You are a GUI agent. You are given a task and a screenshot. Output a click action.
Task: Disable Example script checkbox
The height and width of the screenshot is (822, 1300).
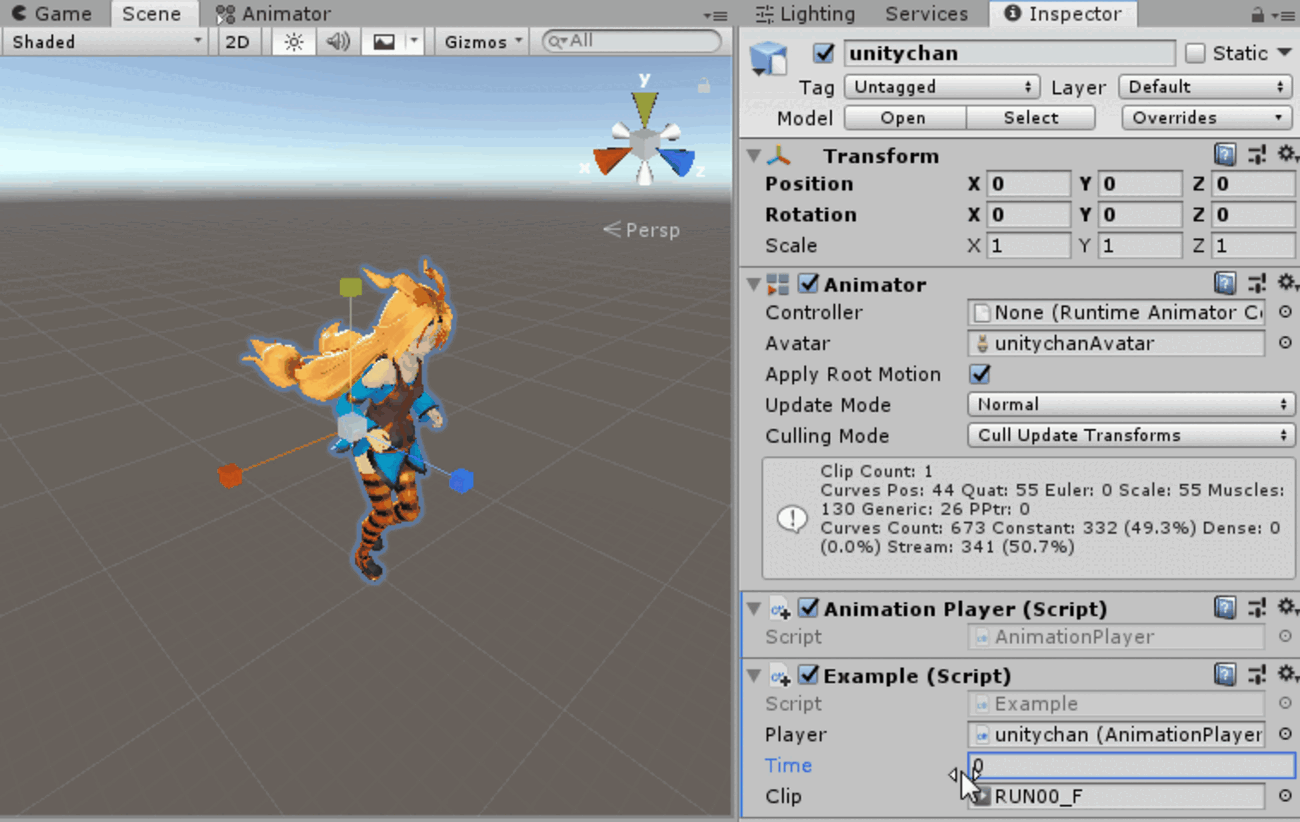point(808,675)
